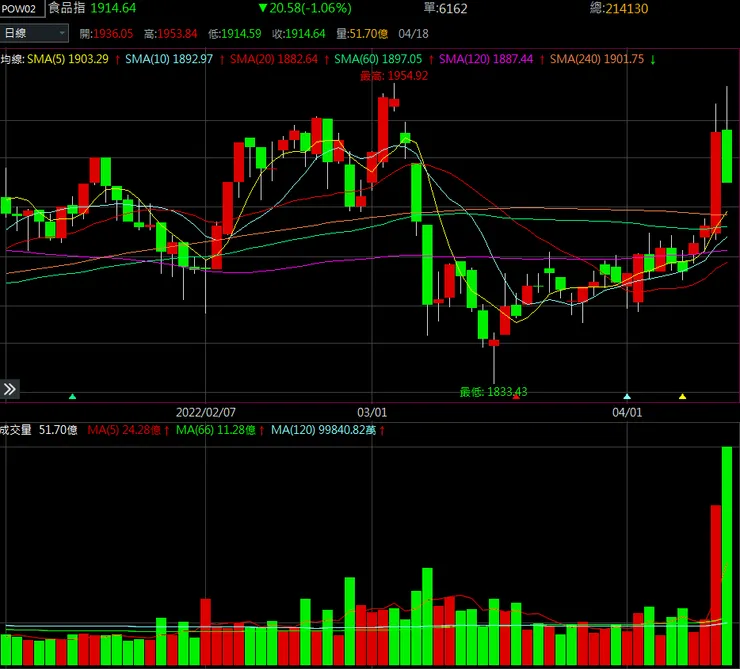Click the 單:6162 single volume value

[x=446, y=8]
